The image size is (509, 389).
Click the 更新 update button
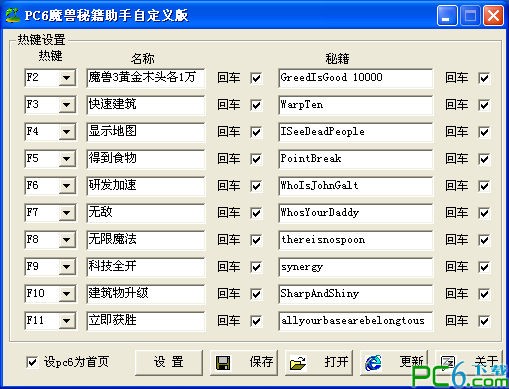(394, 362)
